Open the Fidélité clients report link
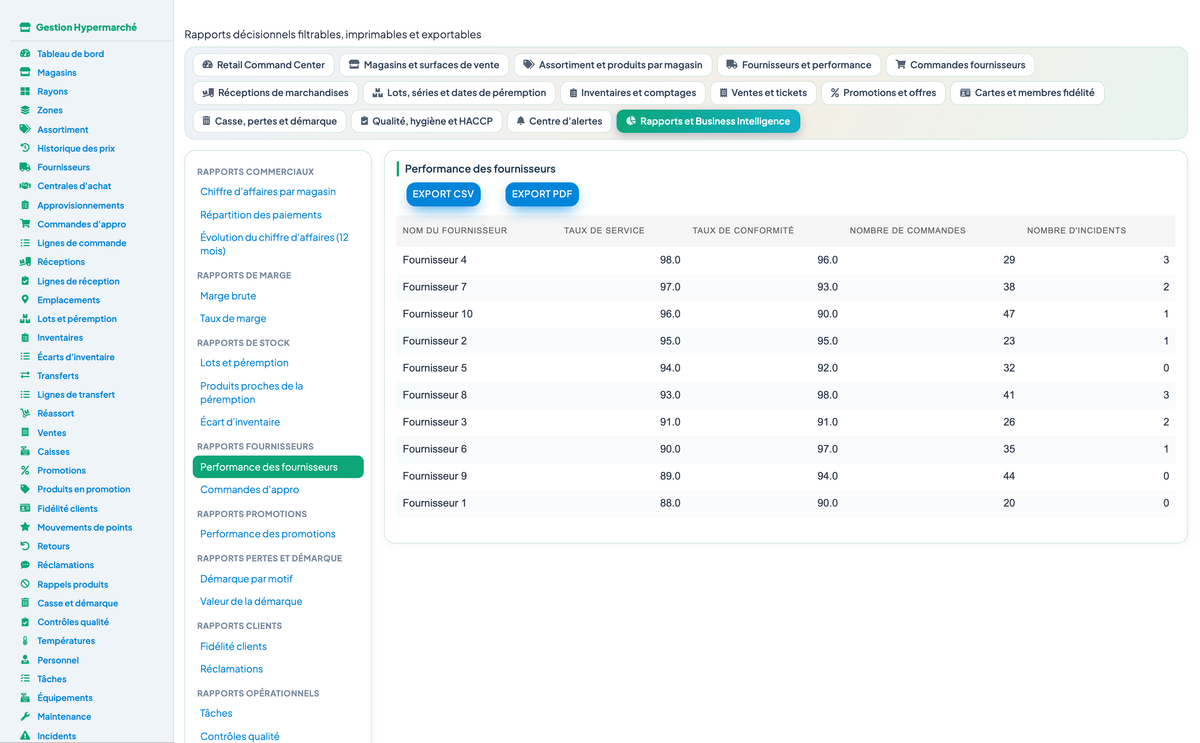This screenshot has width=1200, height=743. (233, 647)
